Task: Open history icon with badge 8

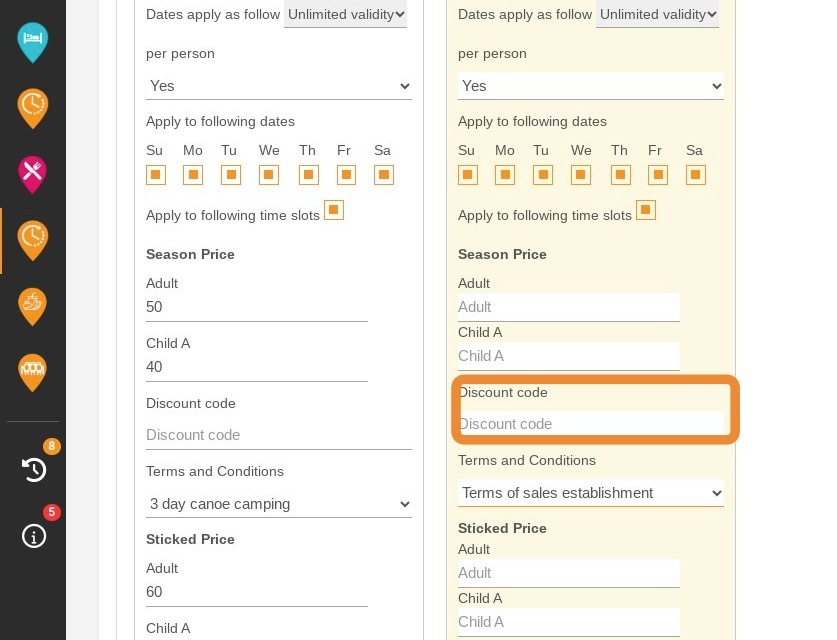Action: point(34,470)
